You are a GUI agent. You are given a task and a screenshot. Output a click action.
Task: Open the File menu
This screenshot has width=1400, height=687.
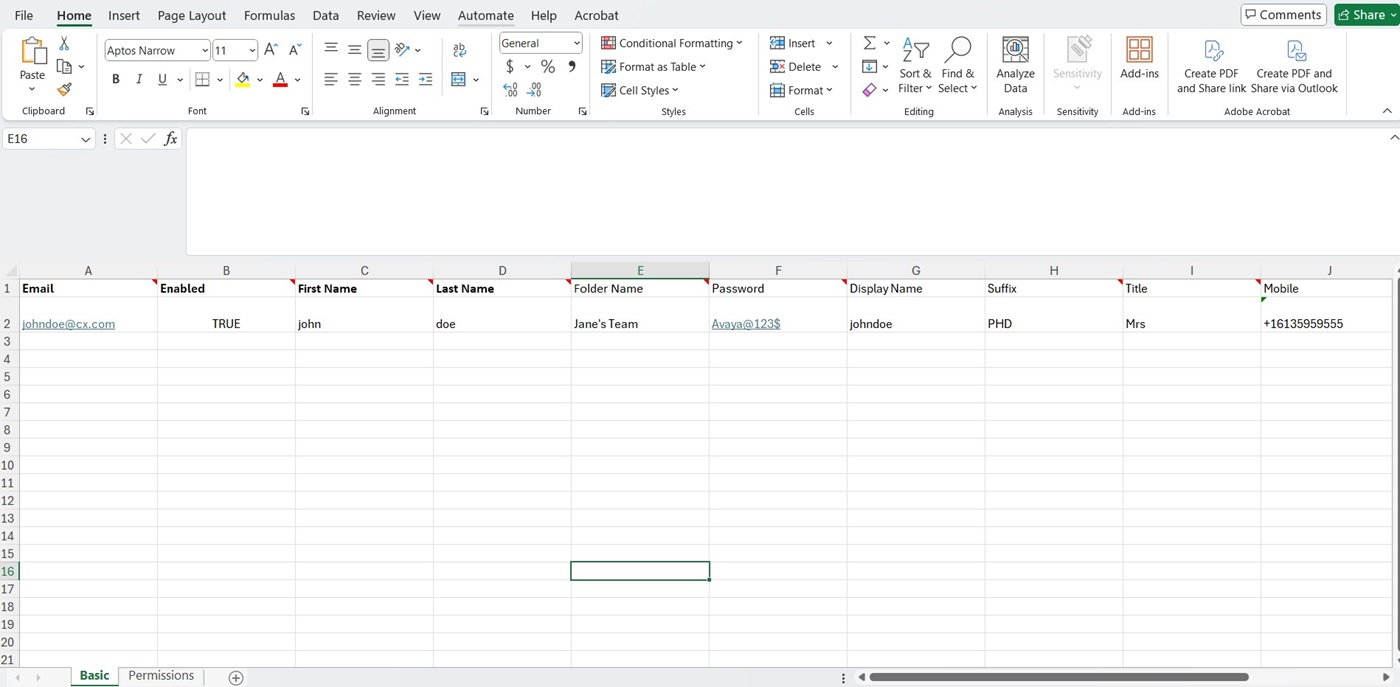24,16
